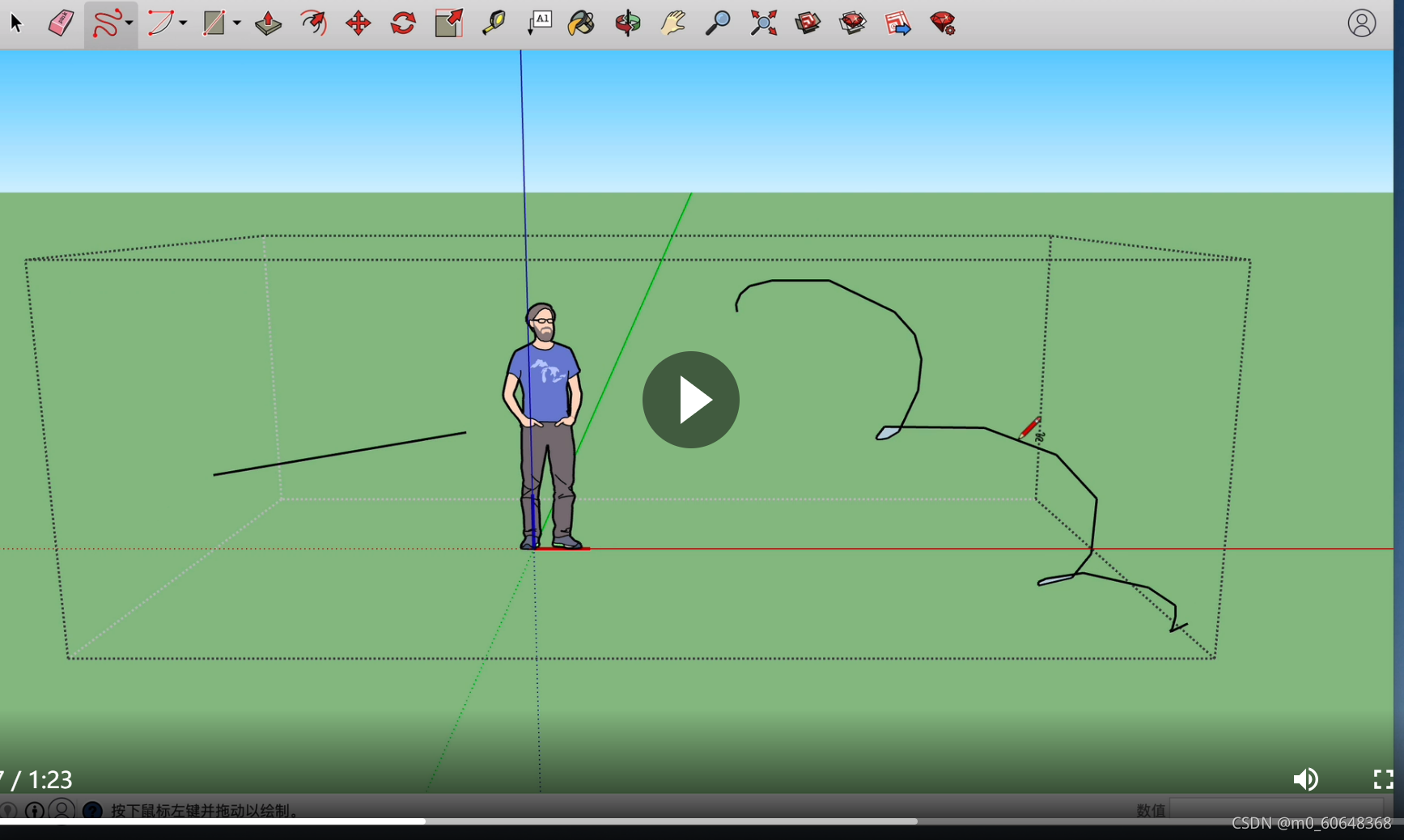The image size is (1404, 840).
Task: Click the standing man figure
Action: pyautogui.click(x=544, y=426)
